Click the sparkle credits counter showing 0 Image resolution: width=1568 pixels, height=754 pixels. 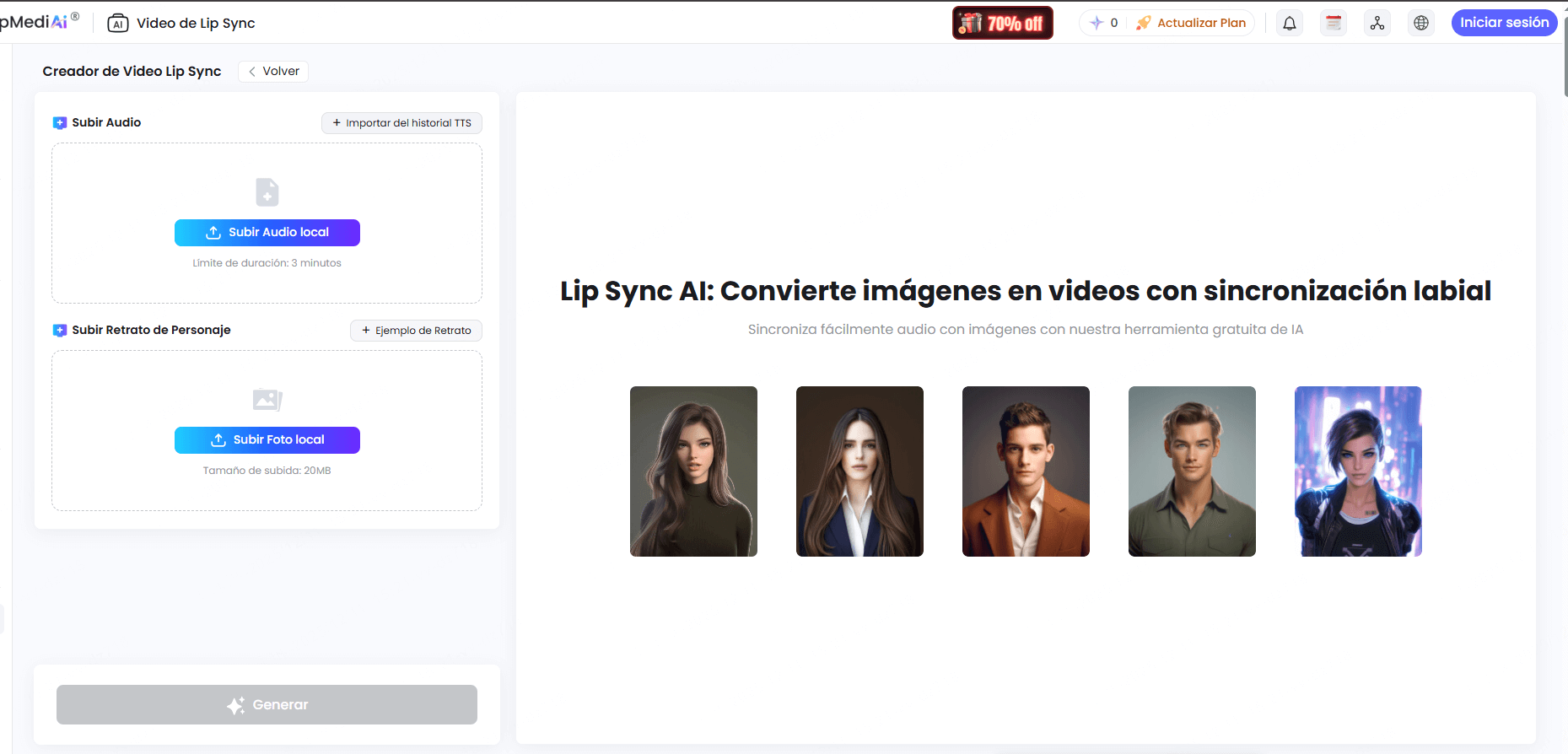1103,23
